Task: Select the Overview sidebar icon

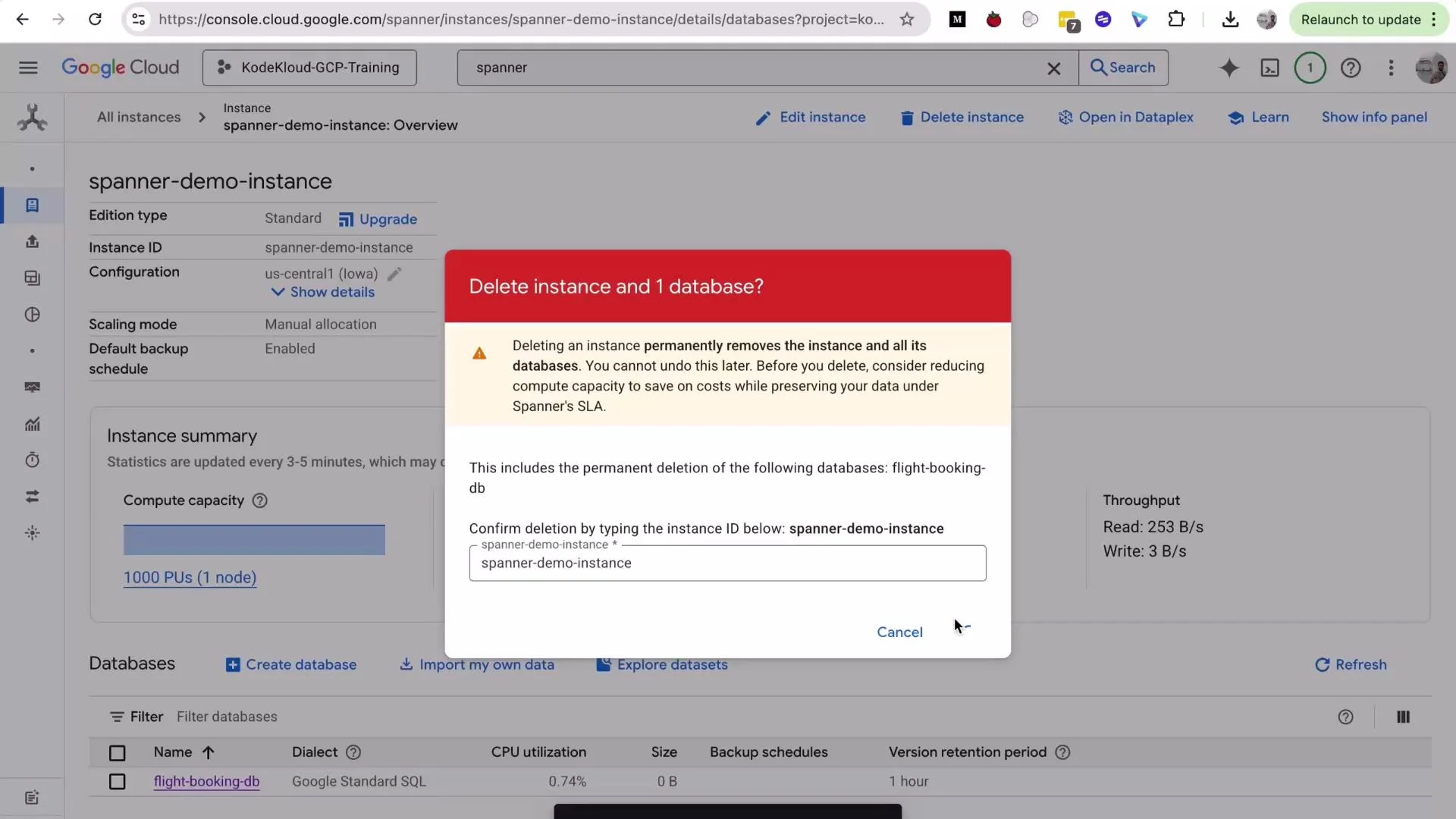Action: pyautogui.click(x=32, y=206)
